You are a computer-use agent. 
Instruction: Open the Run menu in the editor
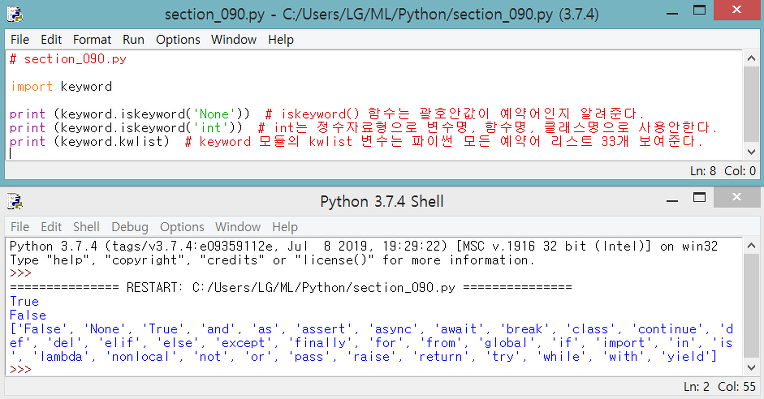pyautogui.click(x=134, y=39)
